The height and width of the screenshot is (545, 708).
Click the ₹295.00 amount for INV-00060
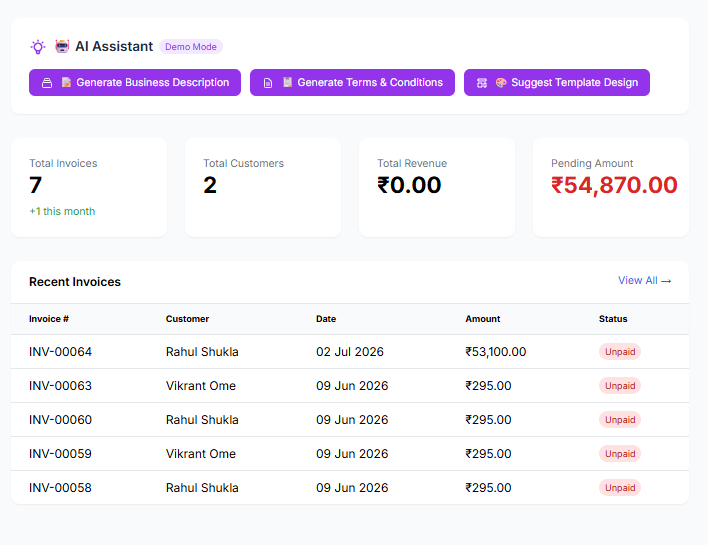(x=488, y=420)
